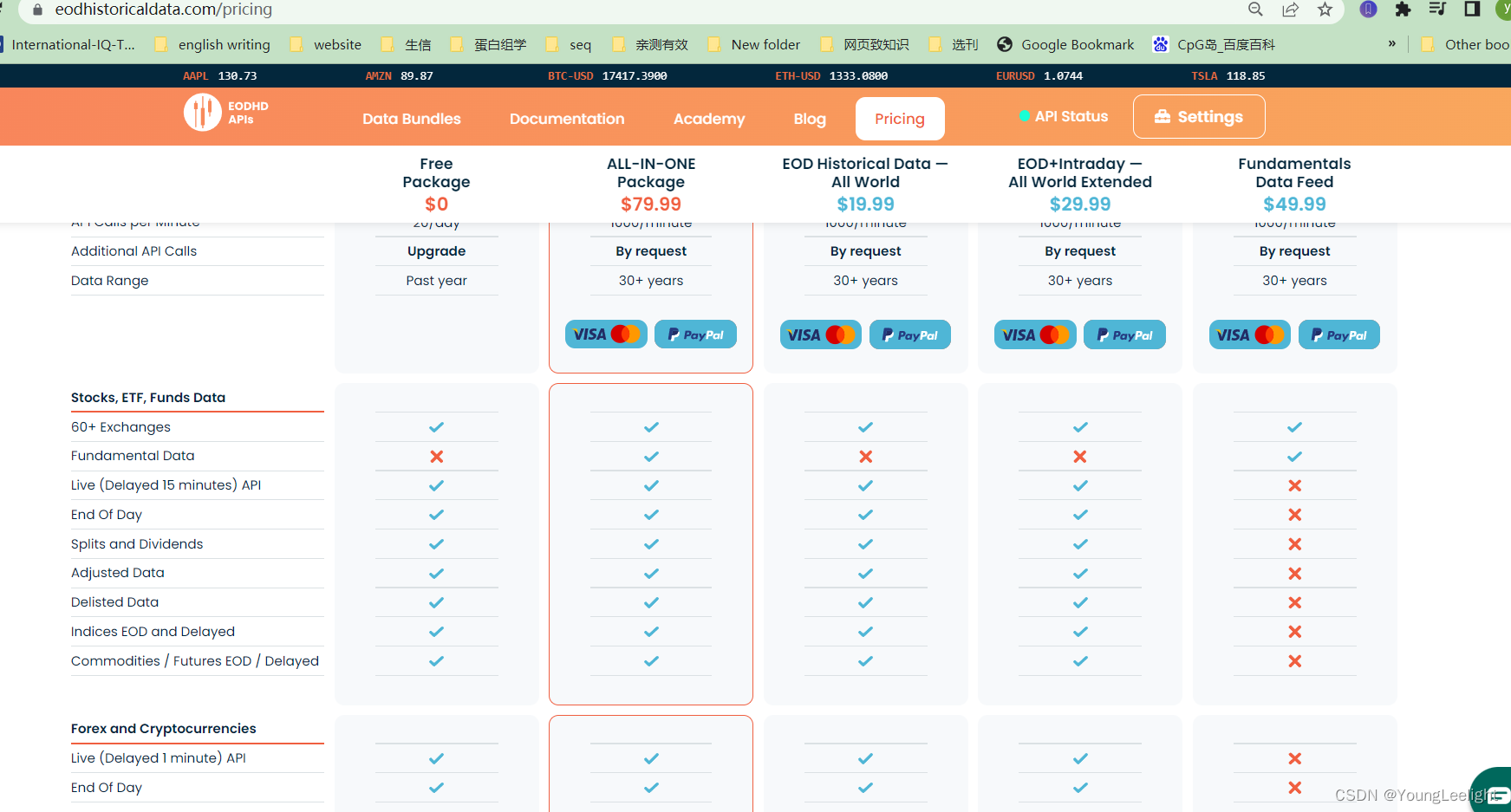Open the 'seq' bookmark folder
Screen dimensions: 1511x812
point(569,45)
